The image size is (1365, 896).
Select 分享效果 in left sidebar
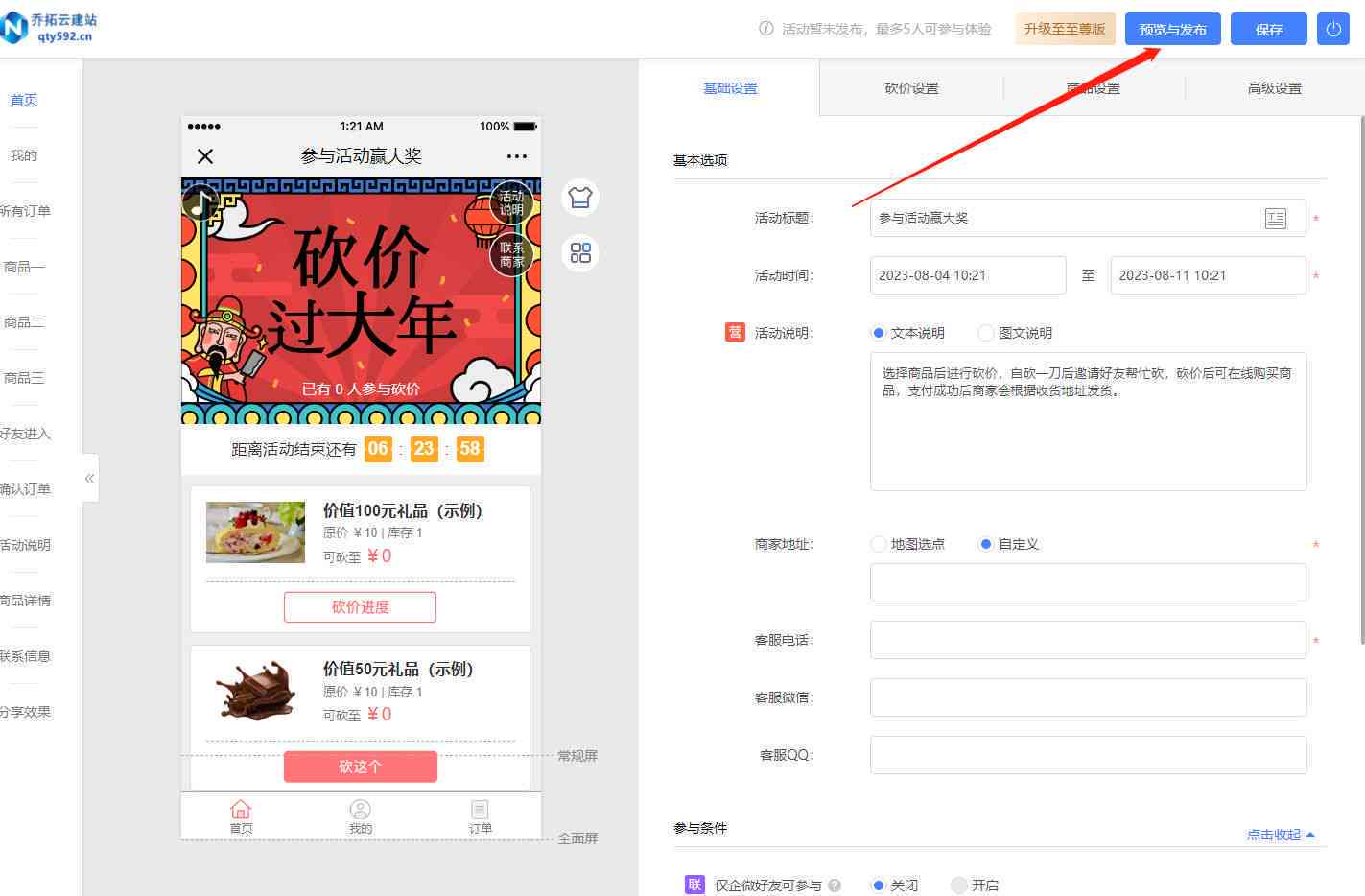(26, 712)
